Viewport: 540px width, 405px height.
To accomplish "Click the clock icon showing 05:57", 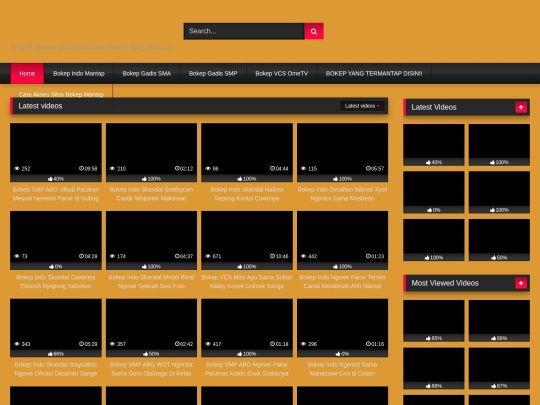I will click(368, 168).
